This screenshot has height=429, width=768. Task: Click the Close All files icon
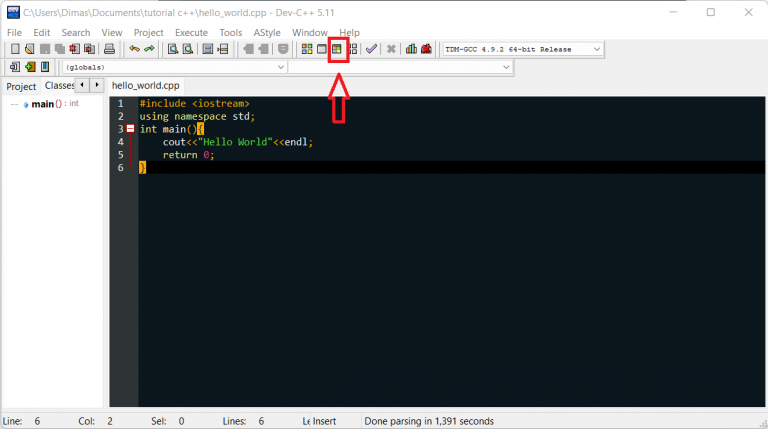90,49
